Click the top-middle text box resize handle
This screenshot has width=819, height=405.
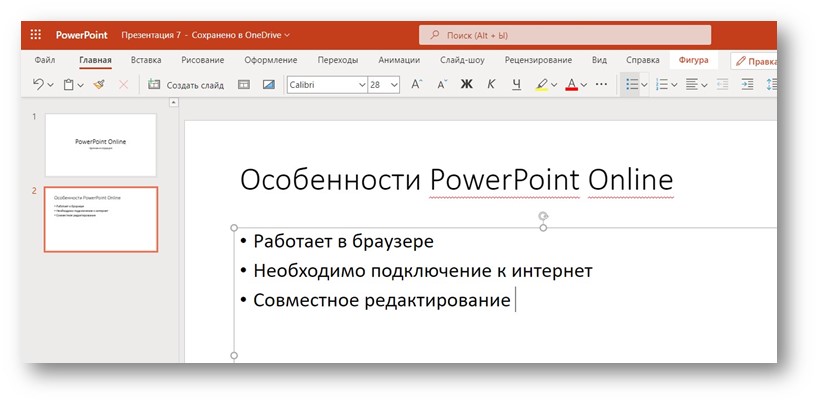543,228
